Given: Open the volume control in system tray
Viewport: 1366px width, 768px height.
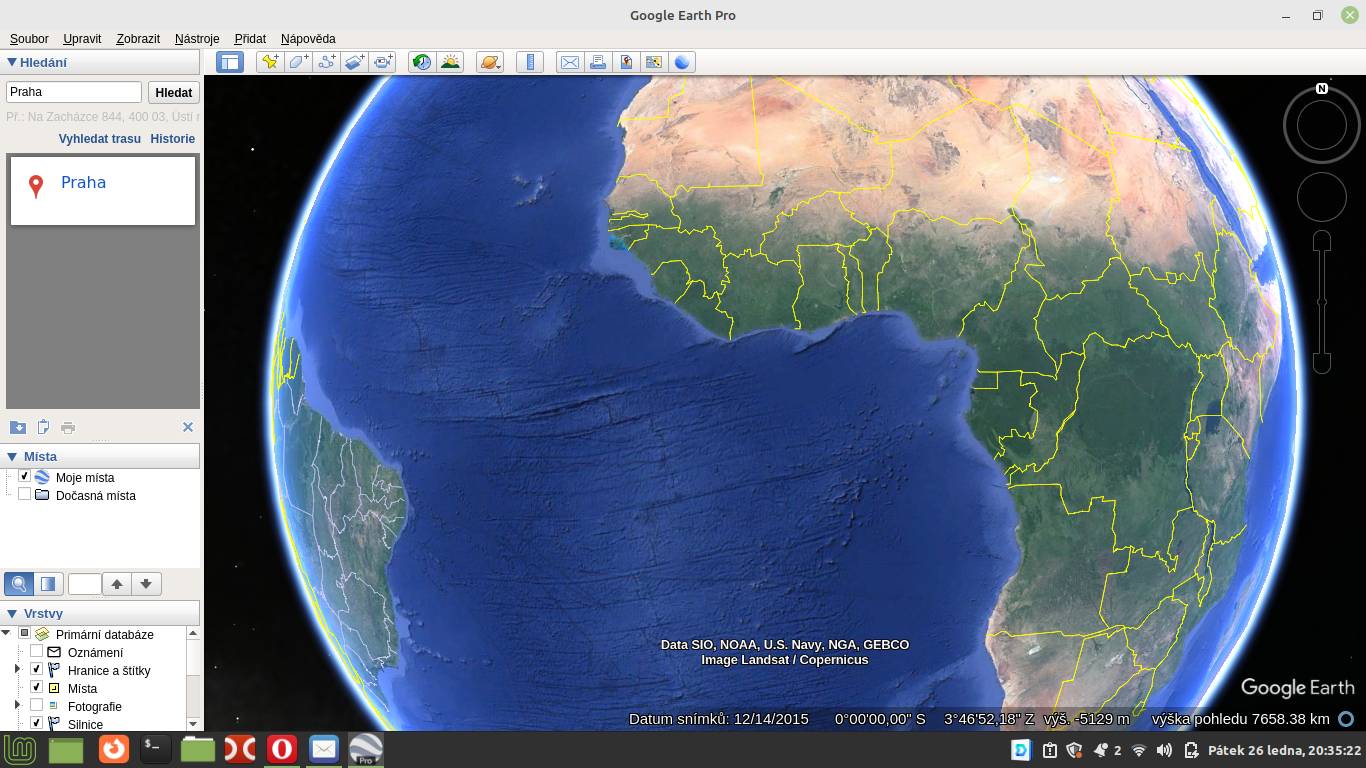Looking at the screenshot, I should click(1164, 750).
